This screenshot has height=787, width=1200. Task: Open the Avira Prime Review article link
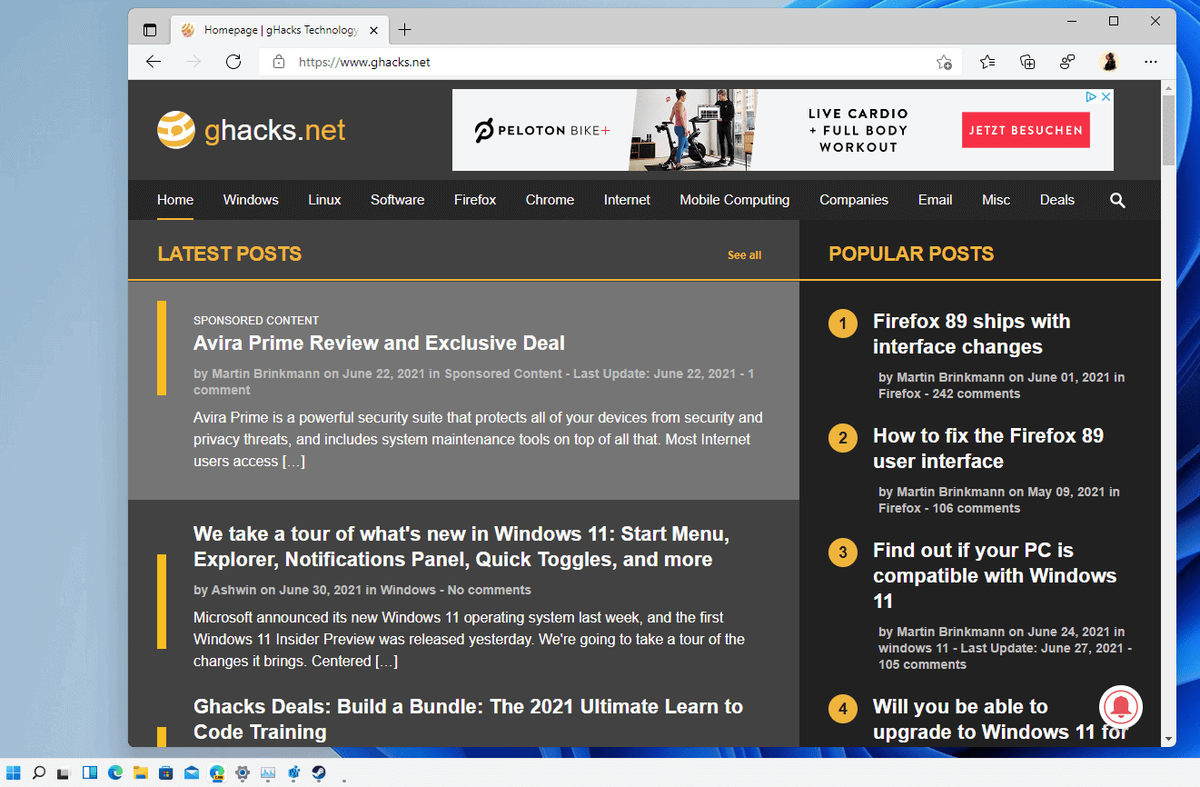(x=379, y=343)
